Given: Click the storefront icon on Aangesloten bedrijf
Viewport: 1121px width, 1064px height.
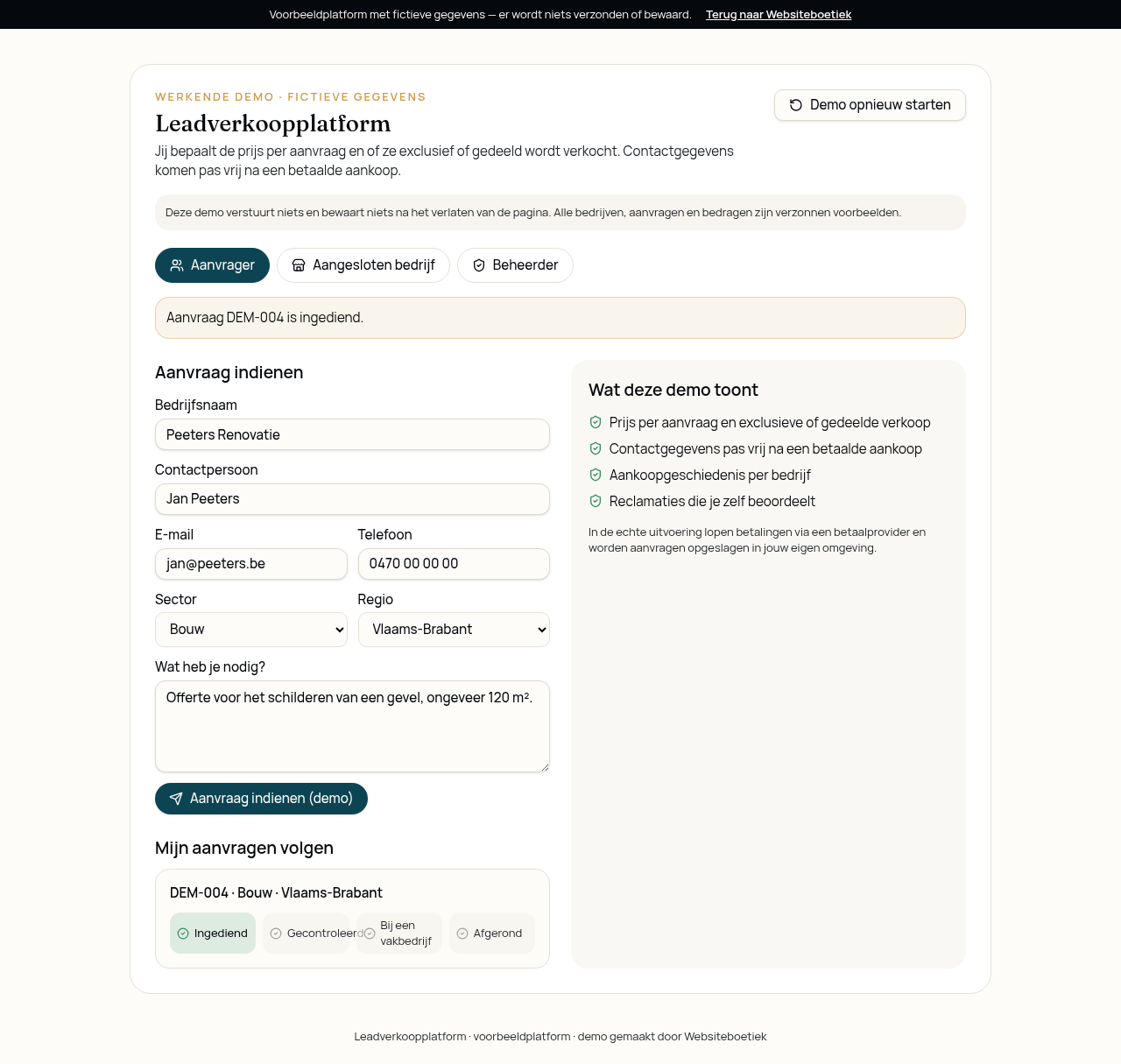Looking at the screenshot, I should click(299, 265).
